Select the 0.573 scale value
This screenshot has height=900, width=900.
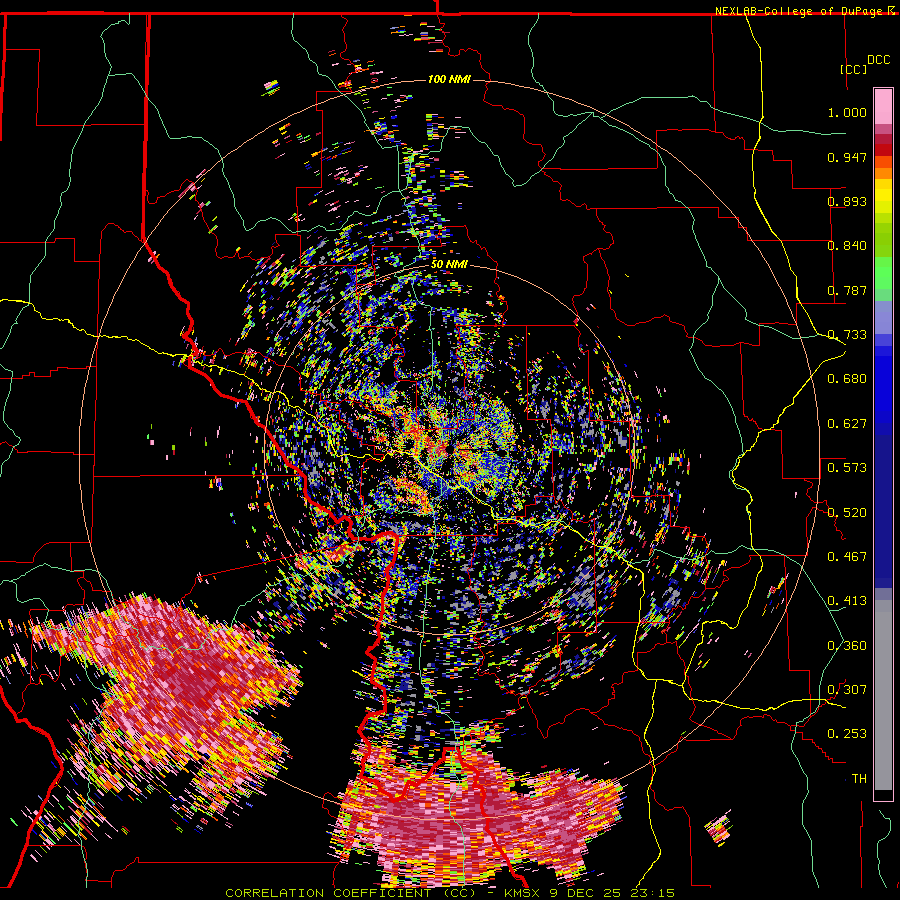847,468
